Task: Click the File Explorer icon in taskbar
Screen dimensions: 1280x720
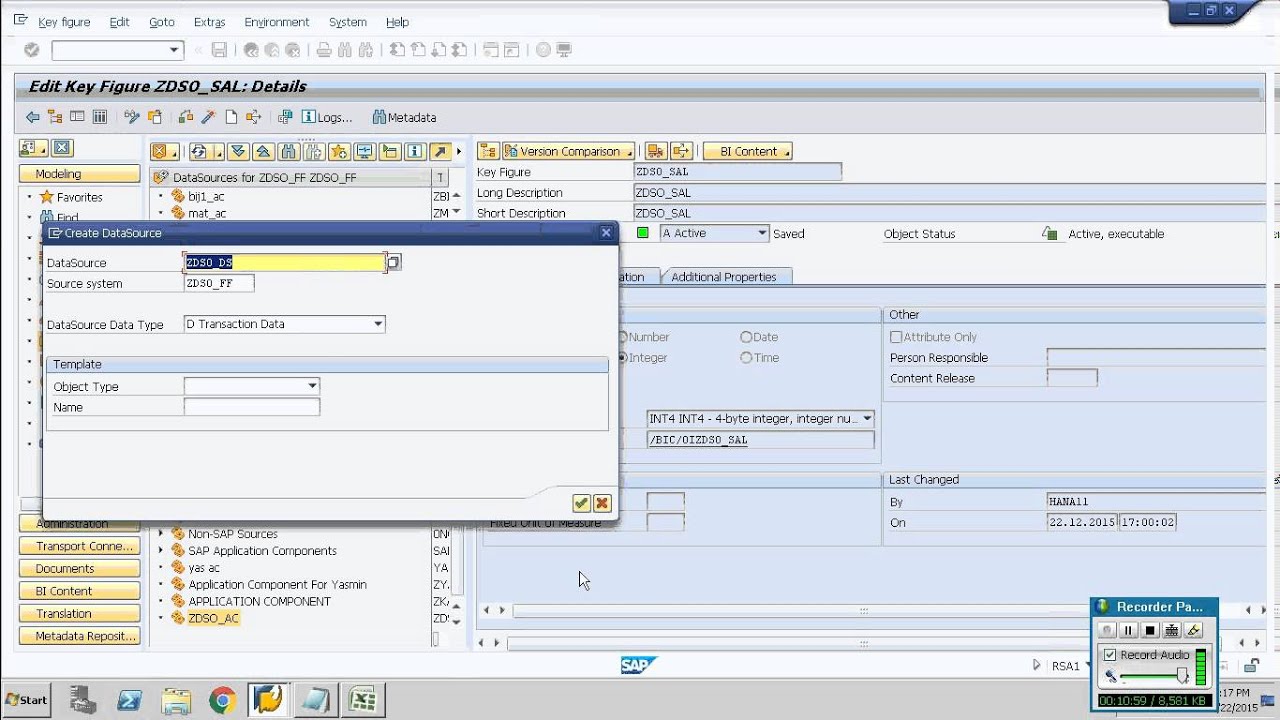Action: pos(176,700)
